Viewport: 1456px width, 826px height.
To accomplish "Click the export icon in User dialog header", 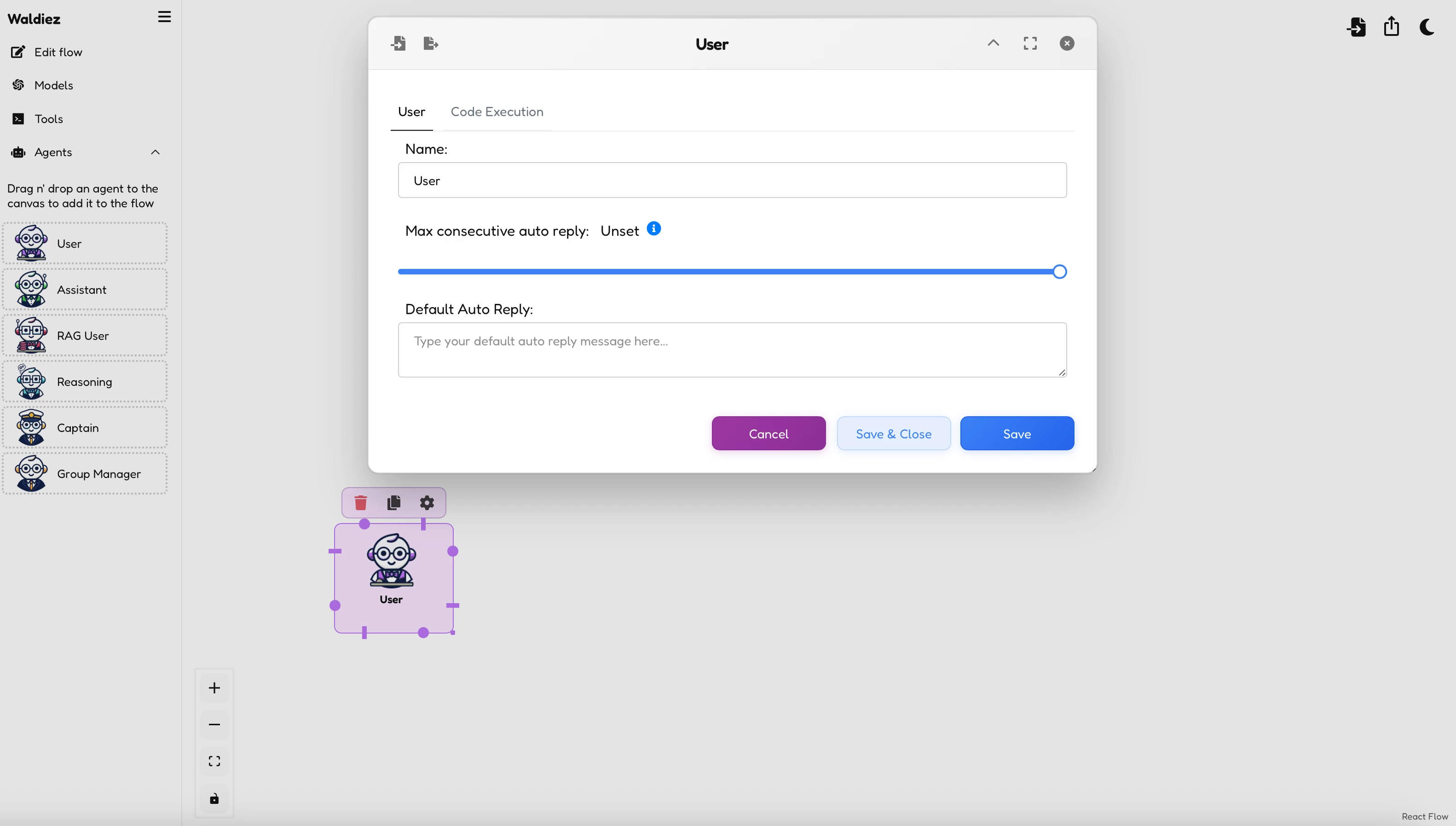I will [431, 43].
